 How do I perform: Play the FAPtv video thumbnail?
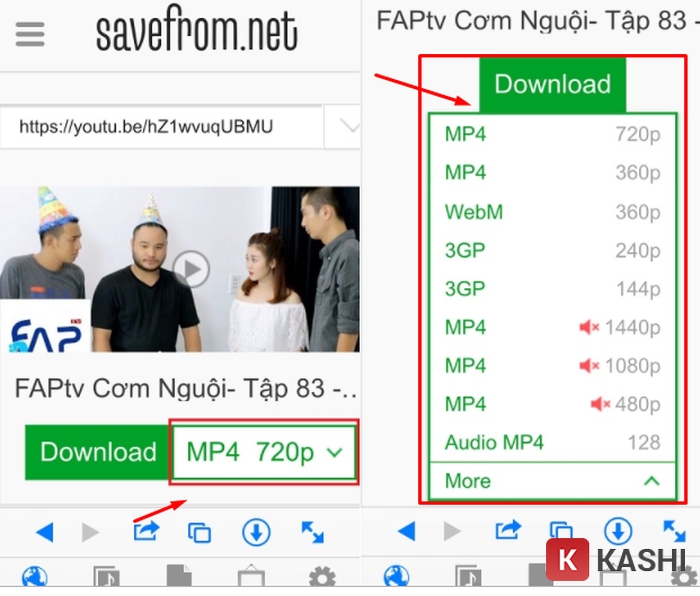coord(191,269)
